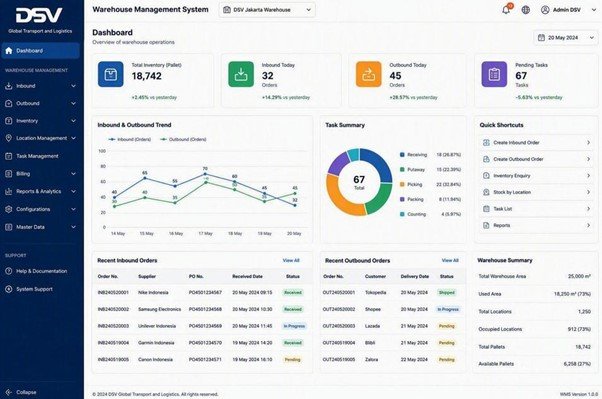Click the Create Inbound Order shortcut icon
Screen dimensions: 602x399
(x=486, y=142)
